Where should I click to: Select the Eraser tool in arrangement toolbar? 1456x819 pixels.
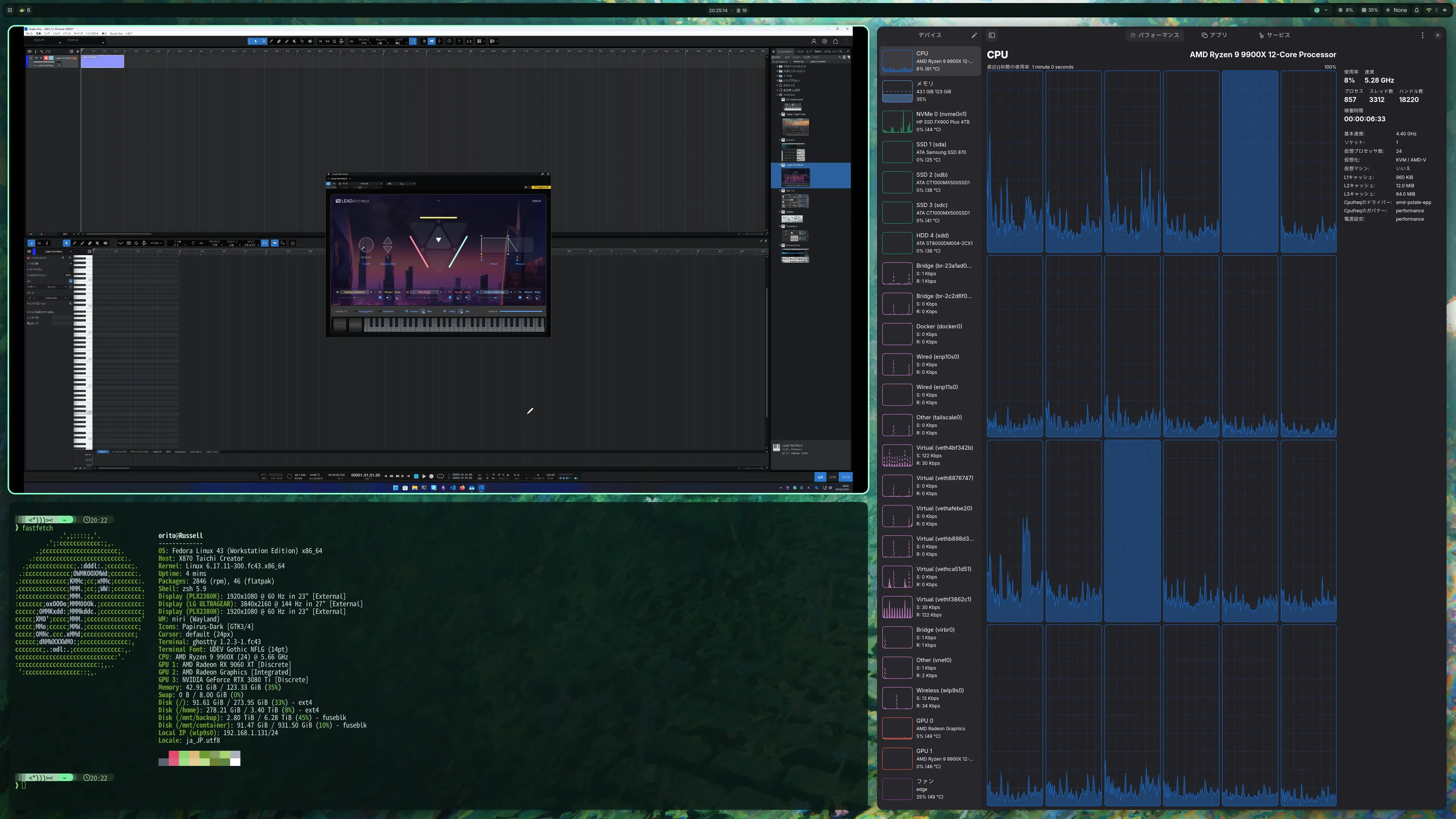point(279,41)
